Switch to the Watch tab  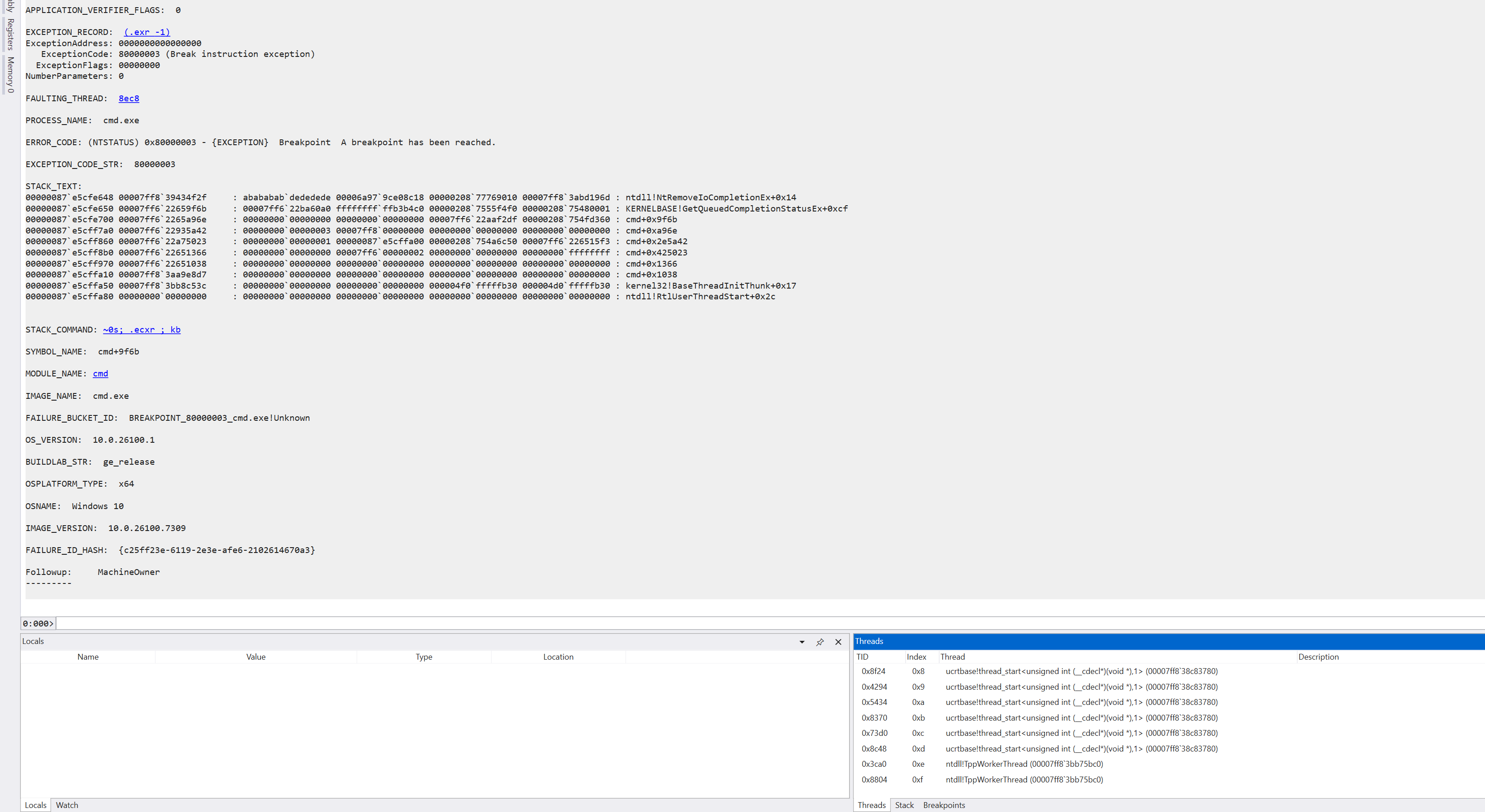[x=67, y=805]
